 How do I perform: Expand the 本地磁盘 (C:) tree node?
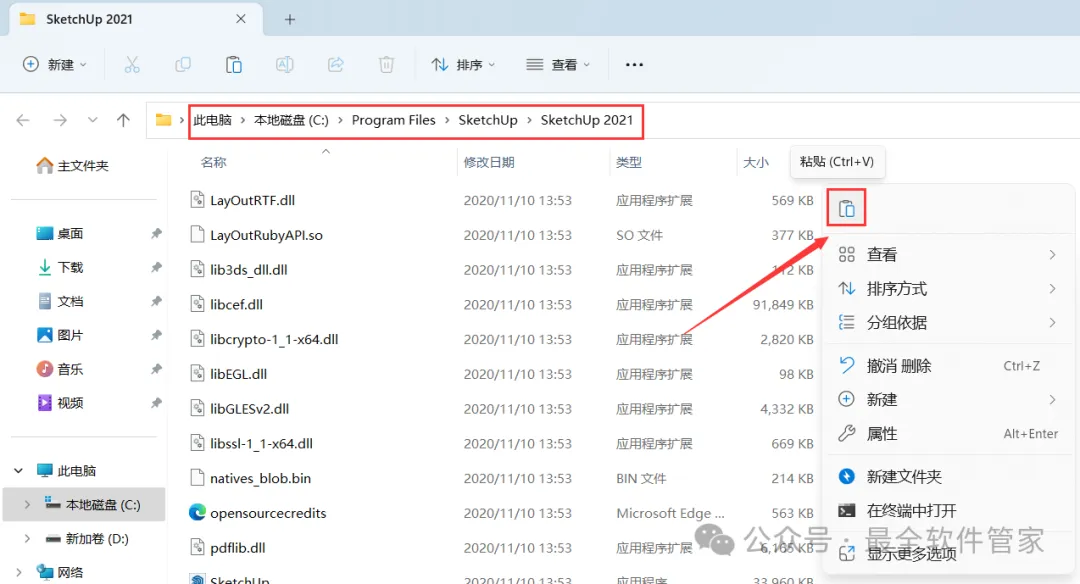[x=27, y=505]
